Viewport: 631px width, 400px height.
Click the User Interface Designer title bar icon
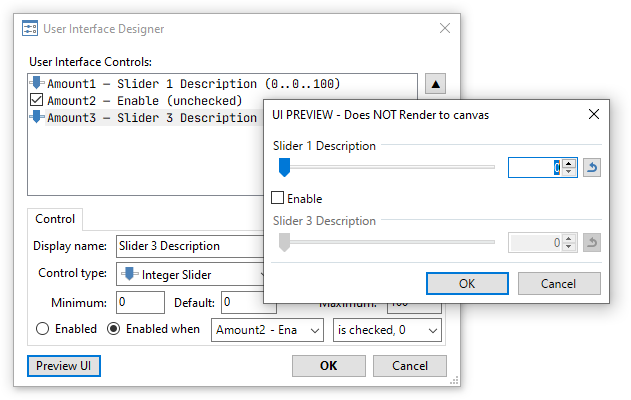tap(30, 29)
